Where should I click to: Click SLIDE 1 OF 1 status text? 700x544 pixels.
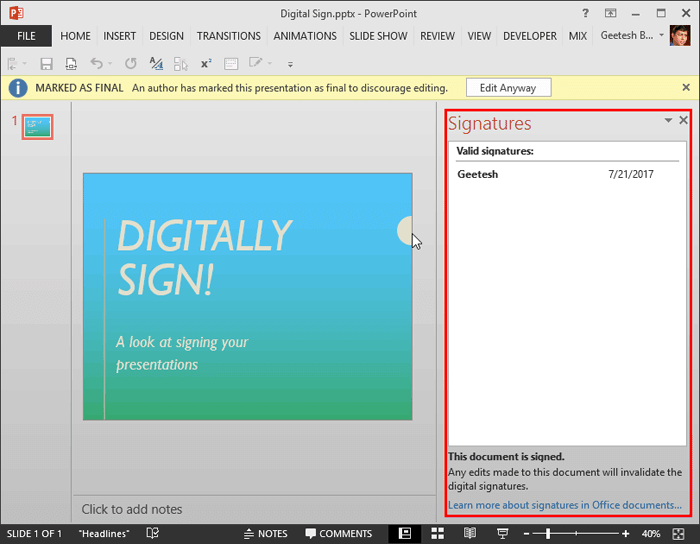(x=34, y=533)
